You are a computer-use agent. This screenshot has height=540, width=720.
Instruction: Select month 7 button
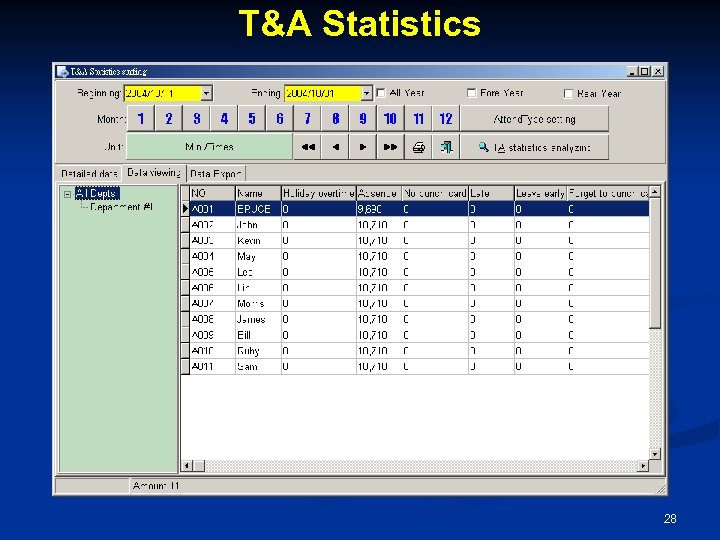tap(308, 119)
